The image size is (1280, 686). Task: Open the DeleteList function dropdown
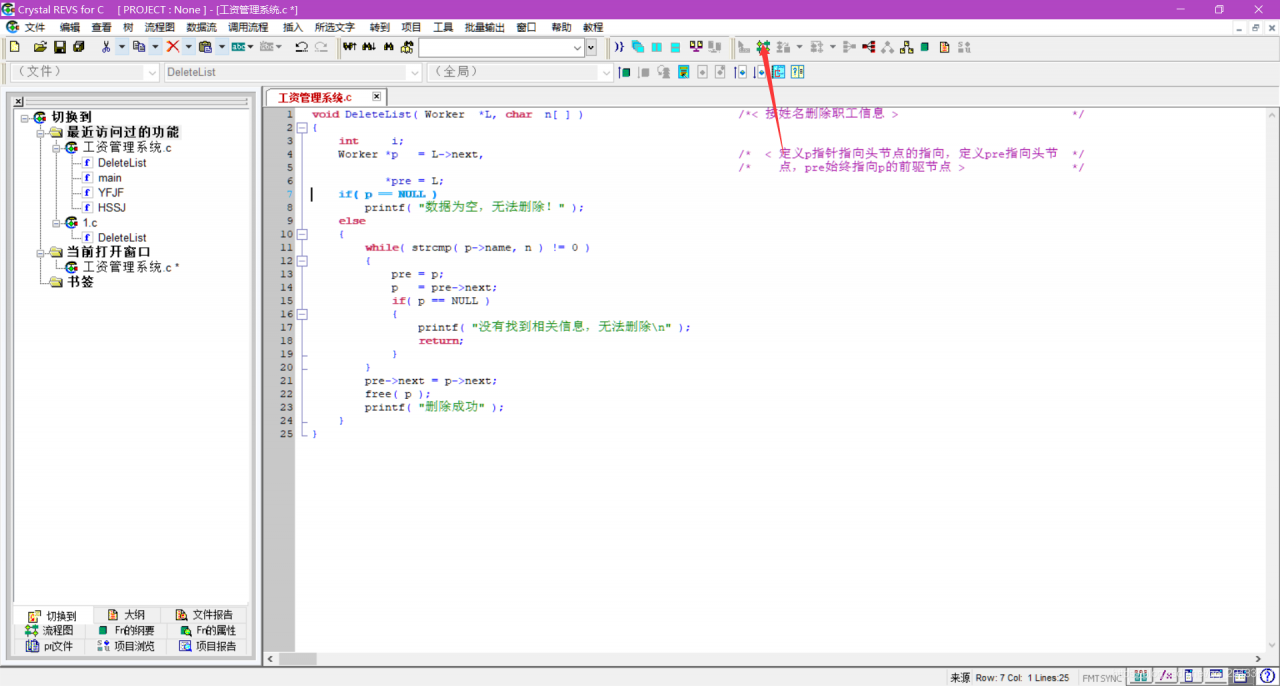point(414,72)
